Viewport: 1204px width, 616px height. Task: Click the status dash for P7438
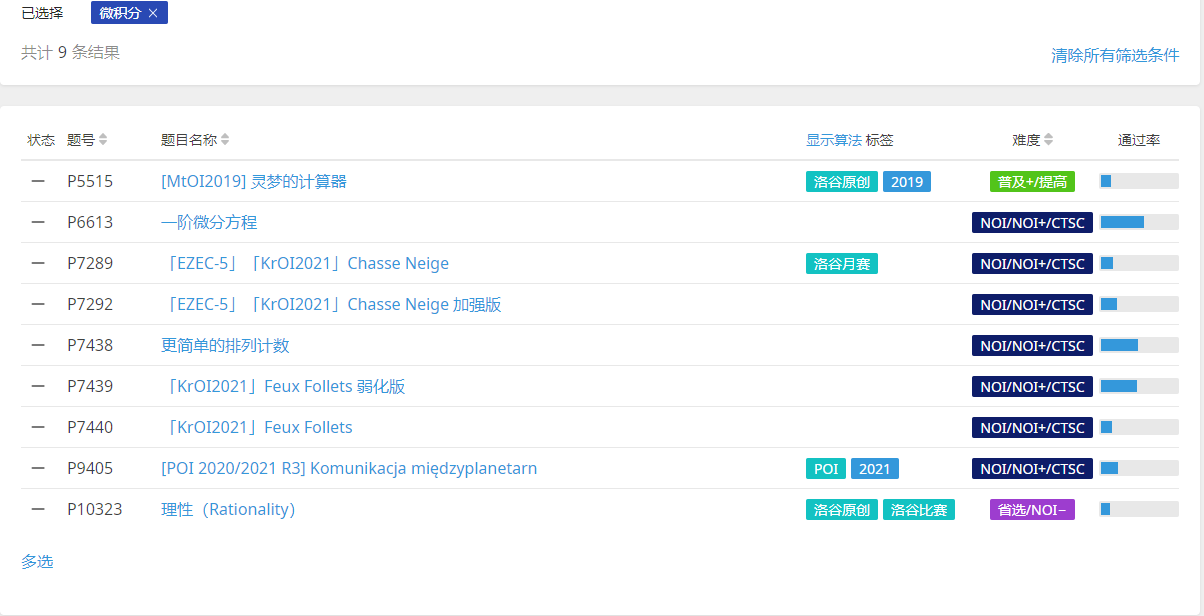[x=38, y=345]
